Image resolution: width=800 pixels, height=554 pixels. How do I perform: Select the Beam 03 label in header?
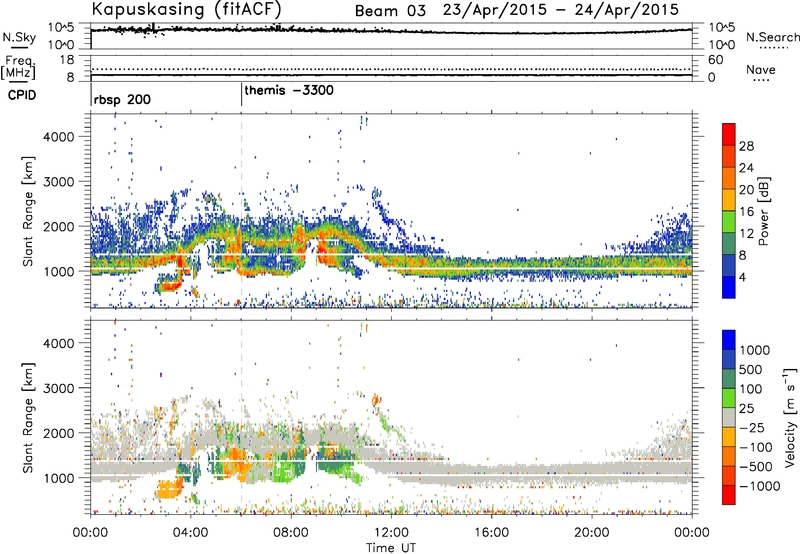[390, 11]
